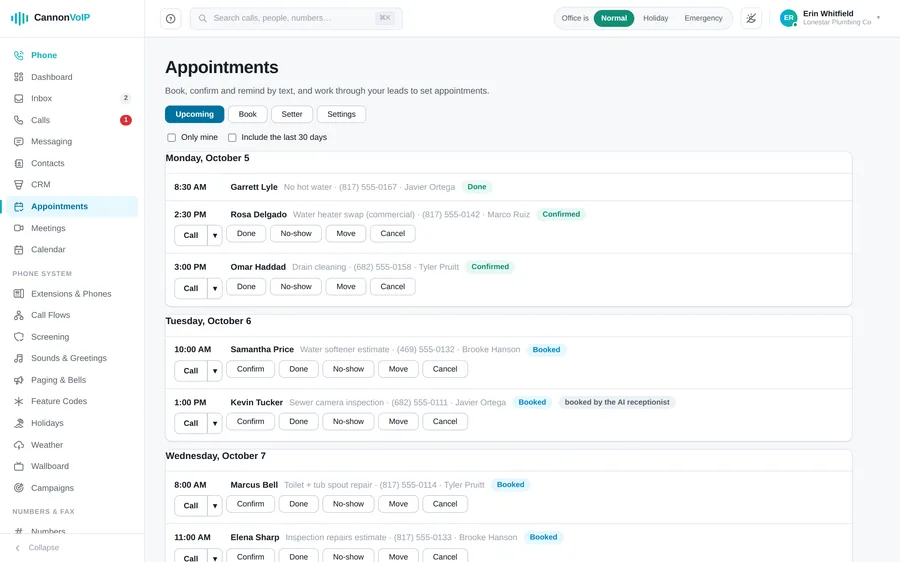Click the Dashboard grid icon
Screen dimensions: 900x562
[19, 77]
